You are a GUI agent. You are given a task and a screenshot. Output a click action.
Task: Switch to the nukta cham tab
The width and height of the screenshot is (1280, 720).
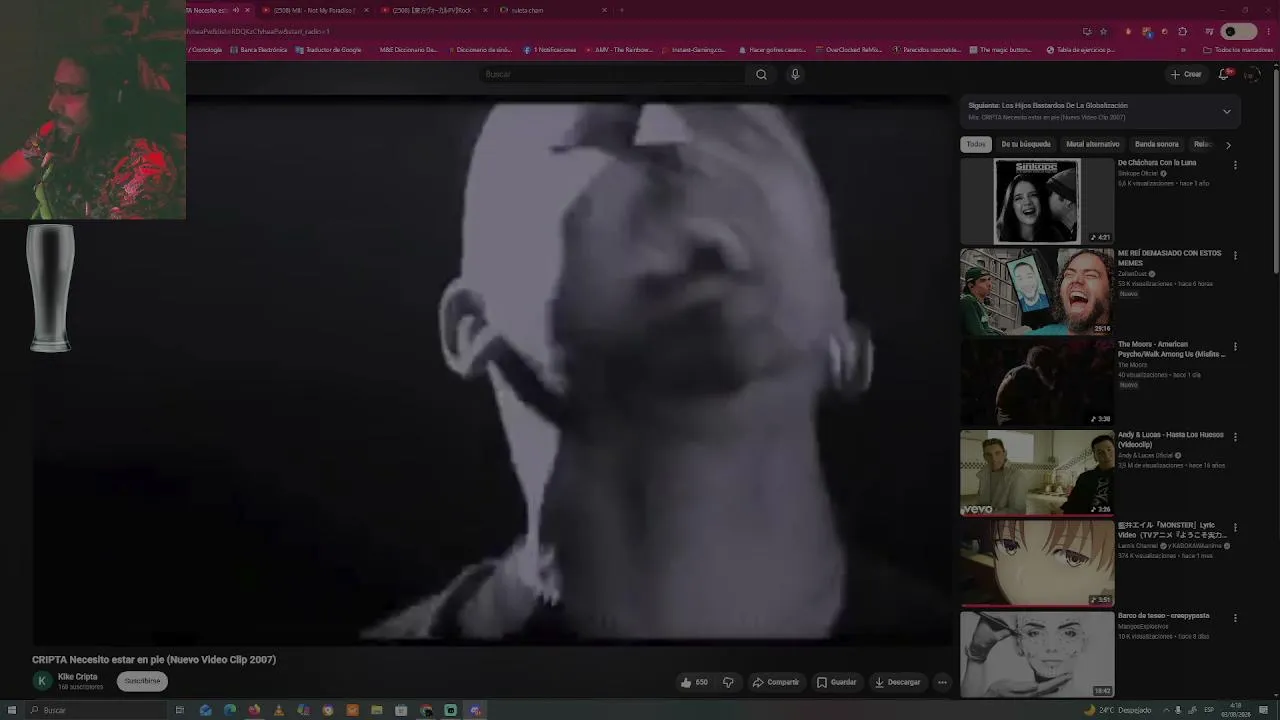[x=548, y=10]
